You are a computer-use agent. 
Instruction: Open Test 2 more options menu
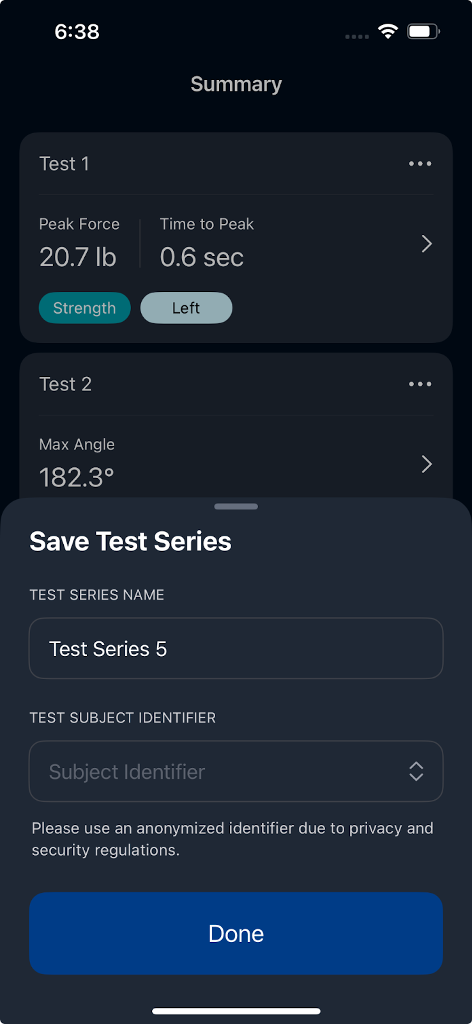(420, 384)
